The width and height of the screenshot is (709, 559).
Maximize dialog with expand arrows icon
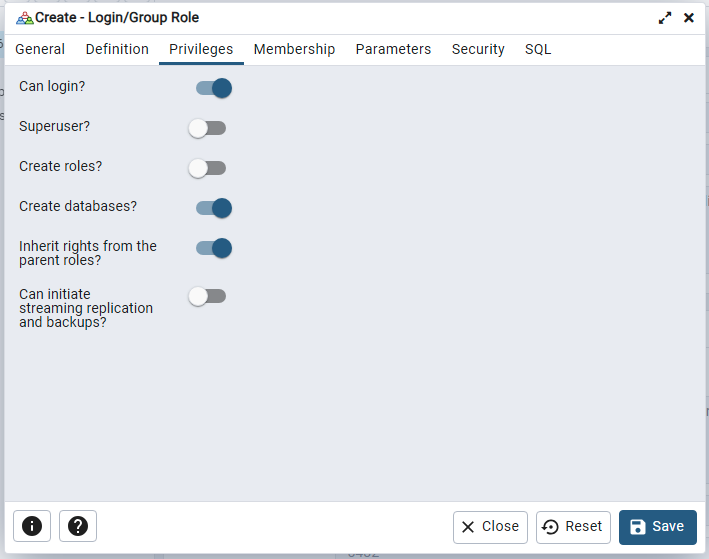(665, 18)
